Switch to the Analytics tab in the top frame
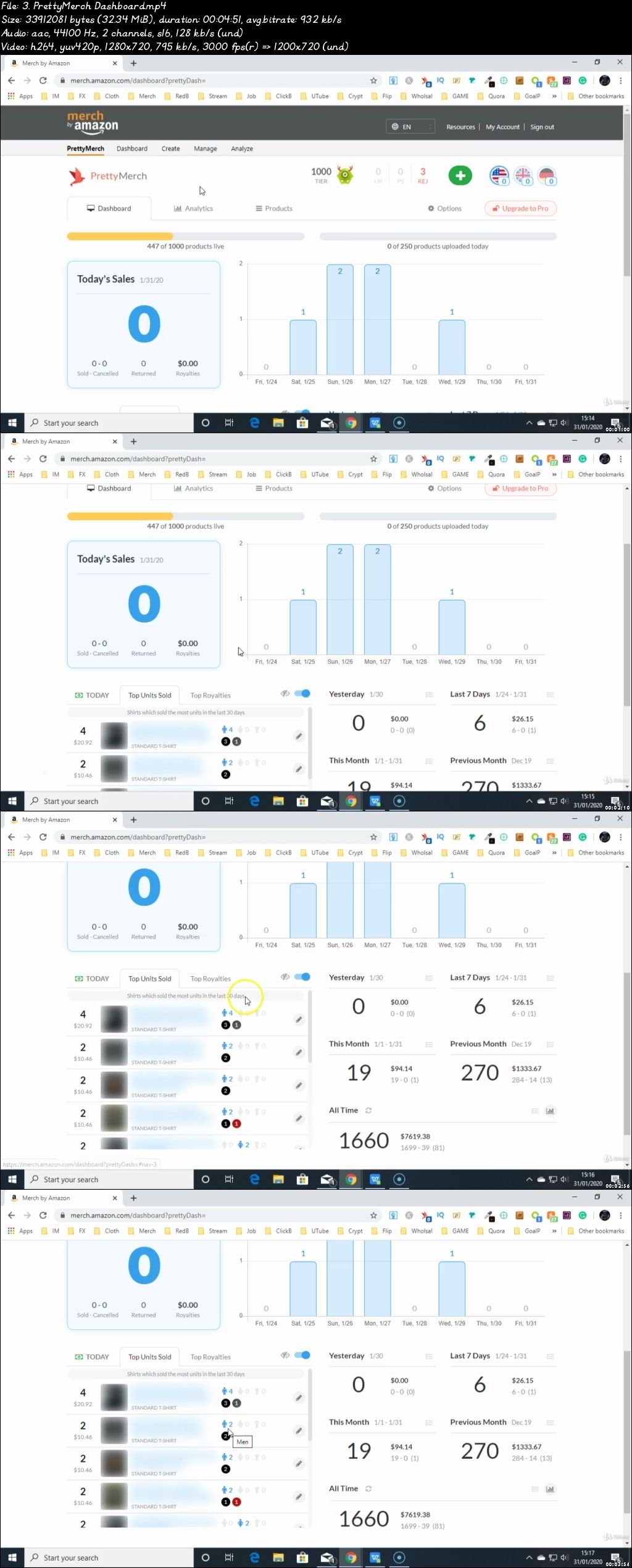The image size is (632, 1568). coord(194,209)
